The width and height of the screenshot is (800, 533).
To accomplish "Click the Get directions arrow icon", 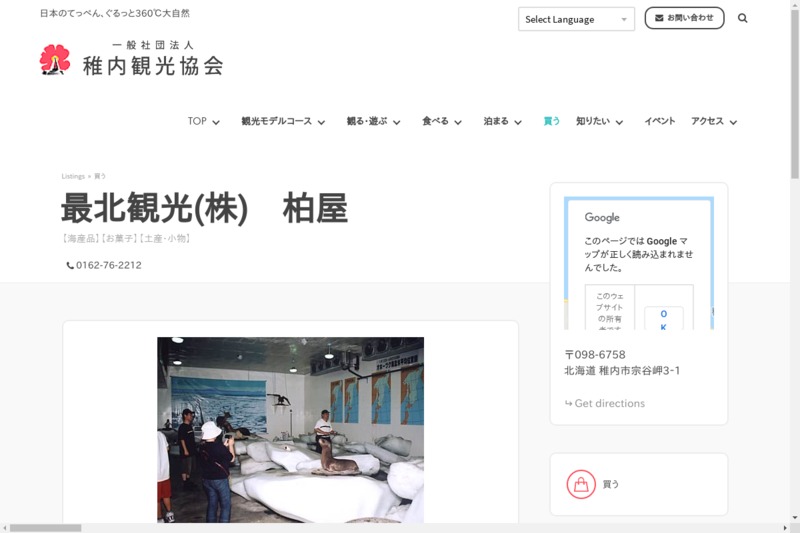I will pos(568,404).
